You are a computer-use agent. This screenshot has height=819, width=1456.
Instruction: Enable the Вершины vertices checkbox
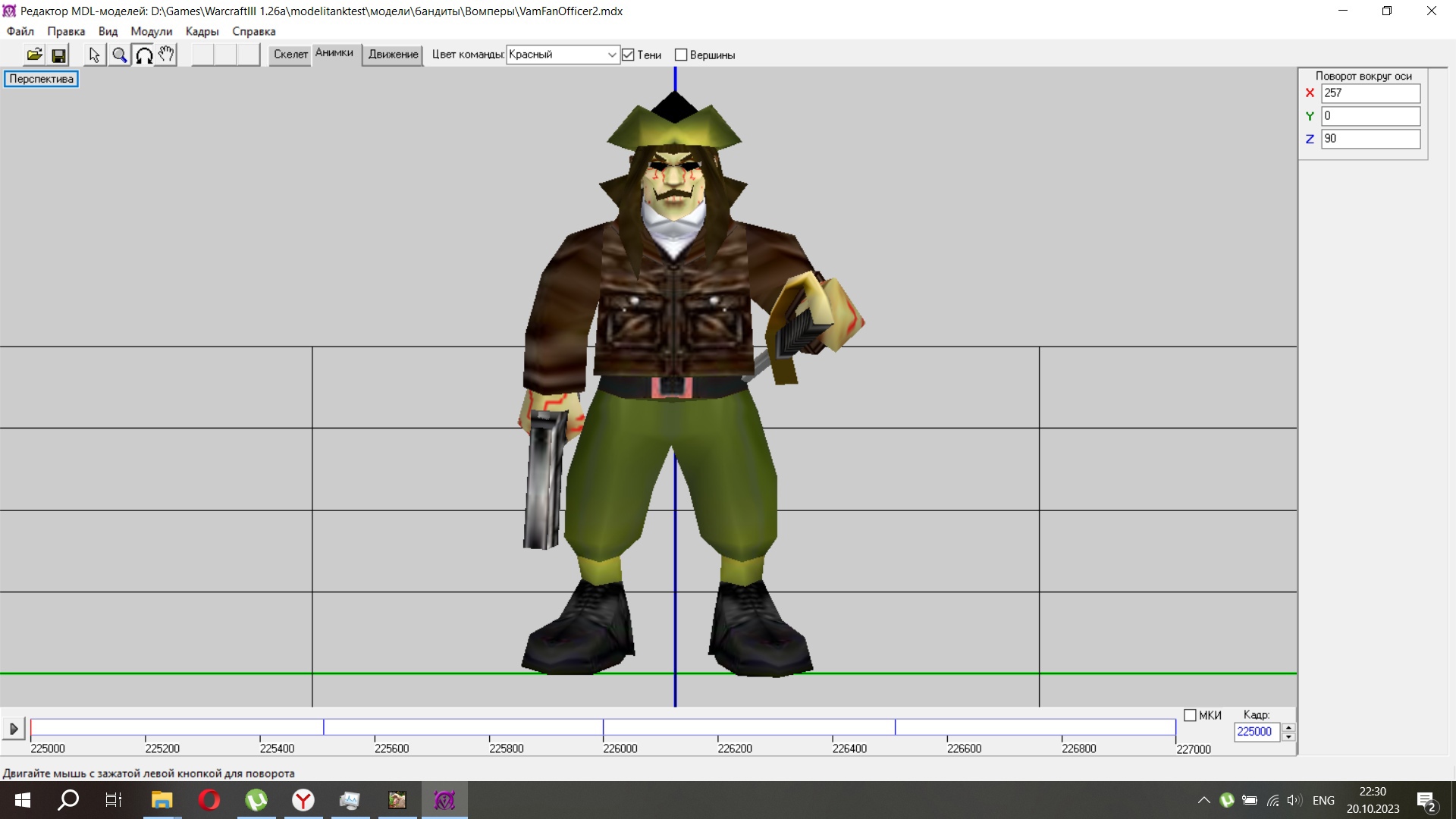coord(681,55)
